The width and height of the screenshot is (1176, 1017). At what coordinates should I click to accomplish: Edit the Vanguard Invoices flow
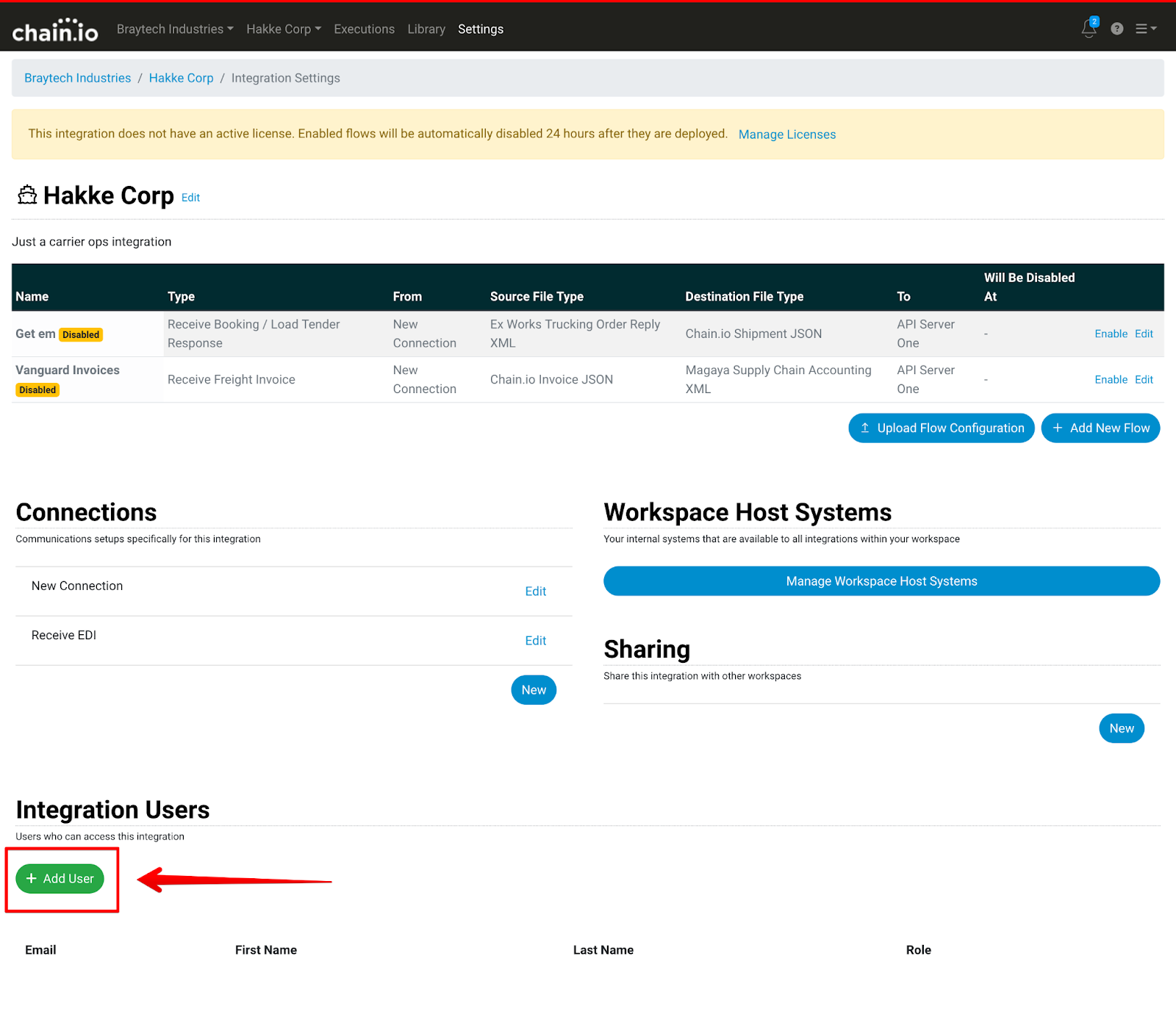[1144, 379]
